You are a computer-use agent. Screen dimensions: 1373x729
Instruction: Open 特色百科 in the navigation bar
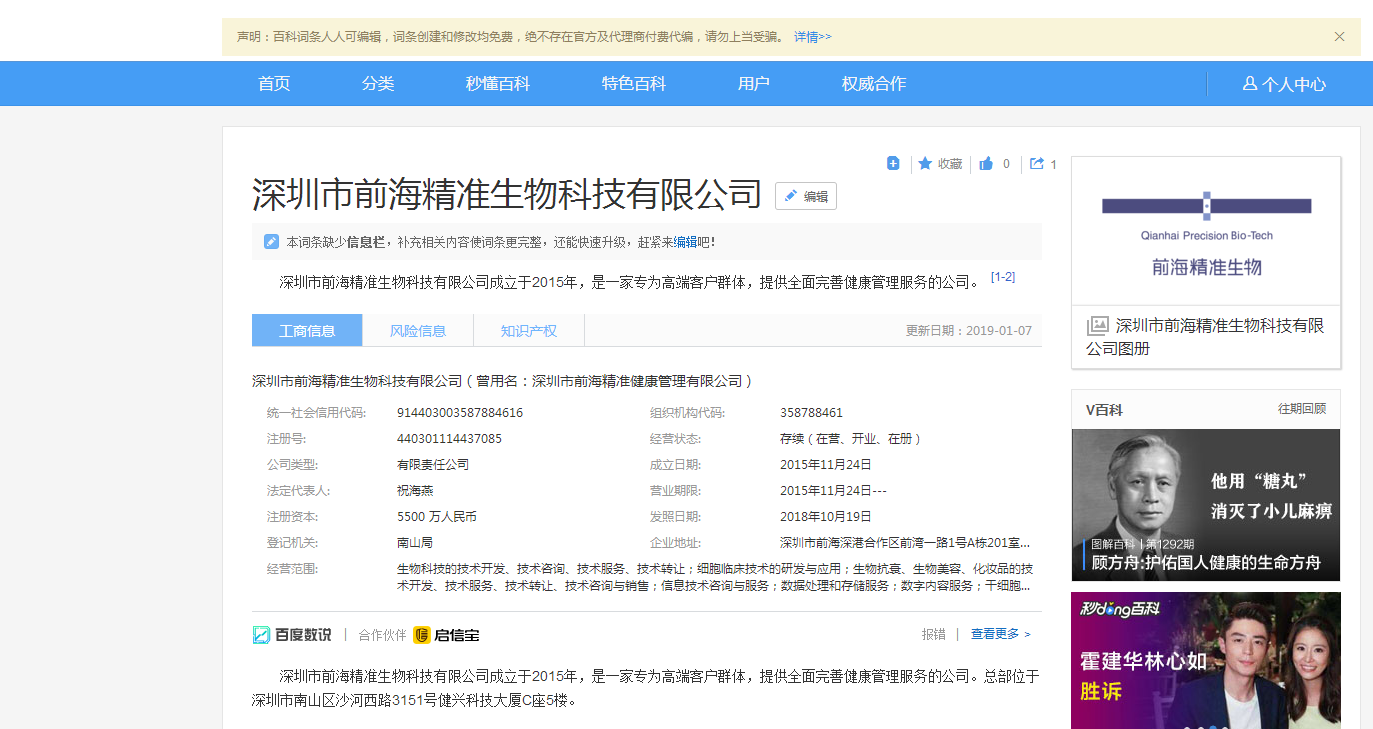(634, 84)
